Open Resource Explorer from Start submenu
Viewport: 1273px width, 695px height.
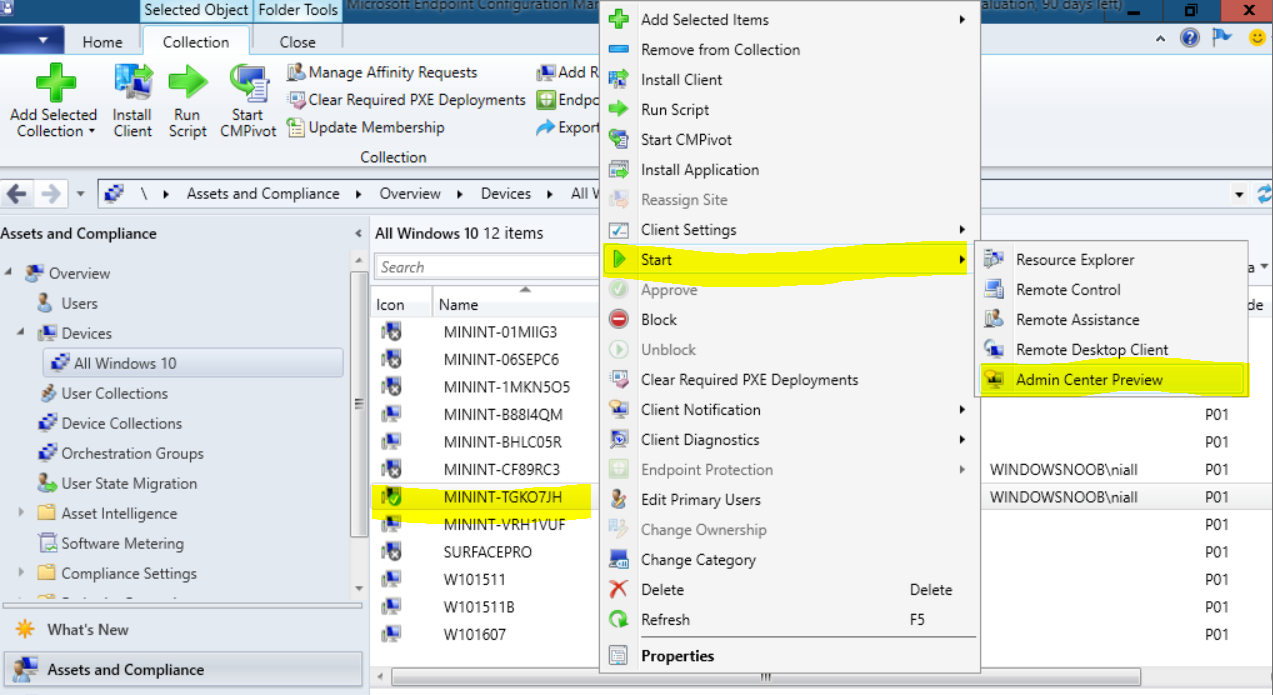coord(1112,259)
